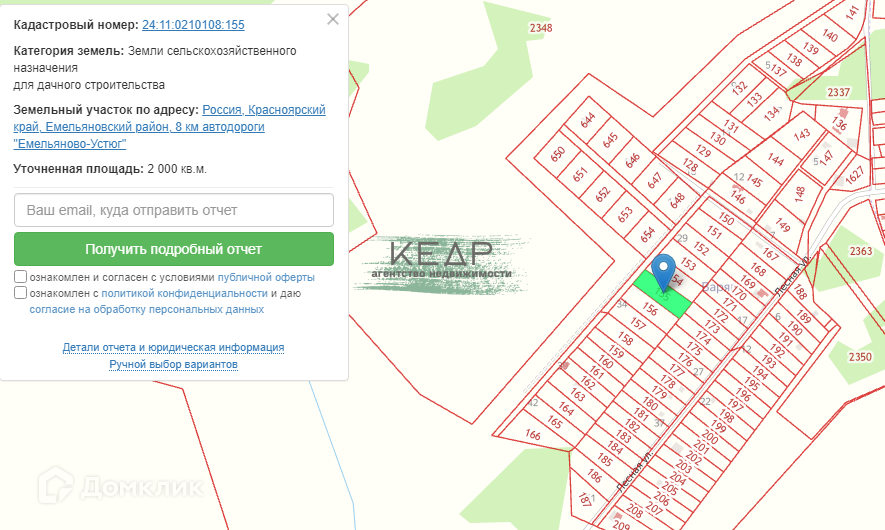
Task: Select parcel 140 on the map
Action: (x=830, y=35)
